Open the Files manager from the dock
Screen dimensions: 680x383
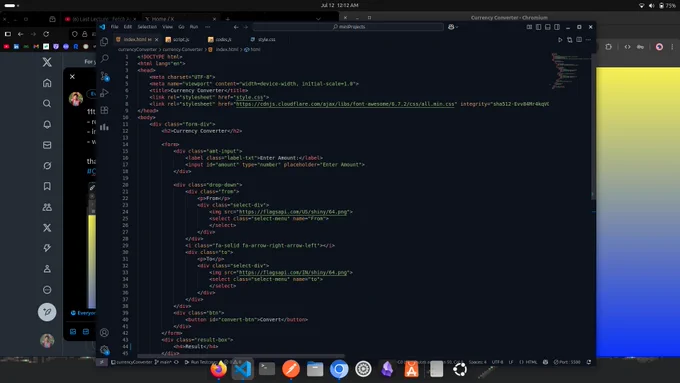(x=315, y=369)
